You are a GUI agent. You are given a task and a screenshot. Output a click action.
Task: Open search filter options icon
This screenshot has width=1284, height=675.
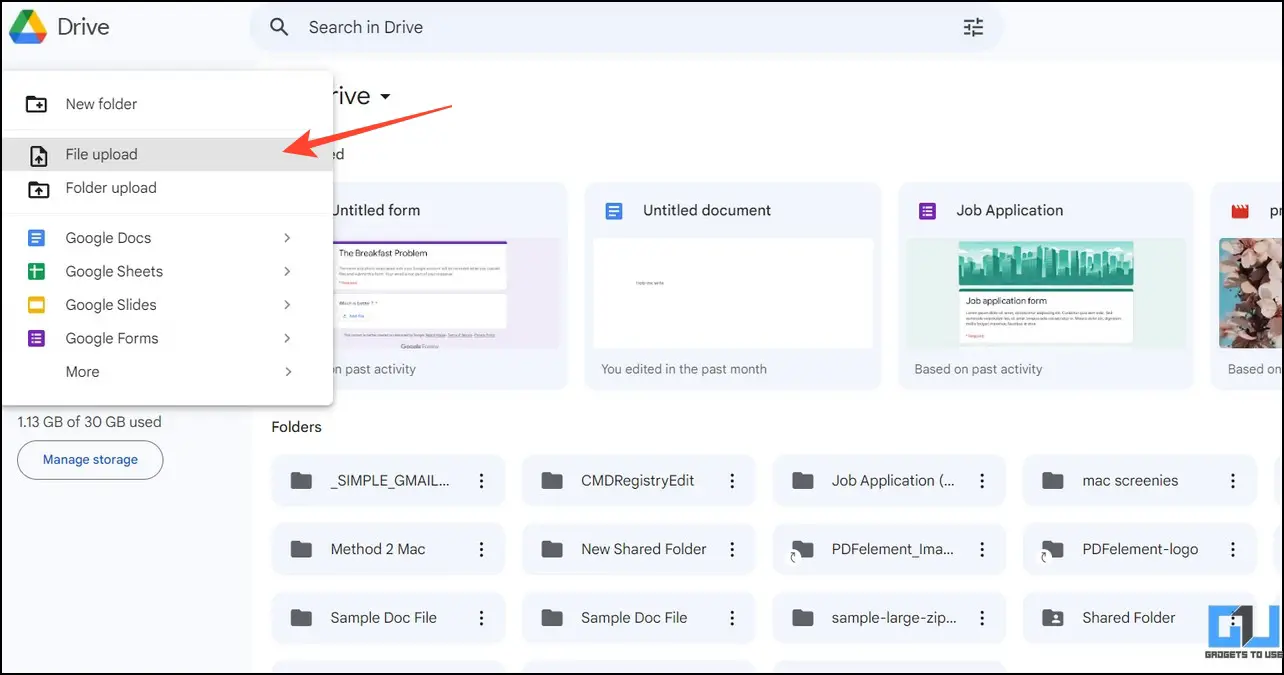[973, 27]
